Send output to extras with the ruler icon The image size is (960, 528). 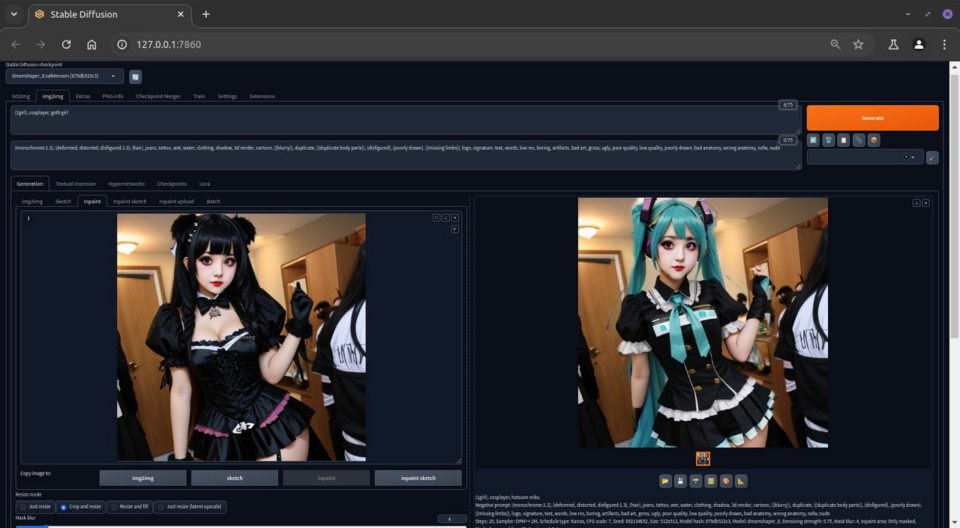741,481
